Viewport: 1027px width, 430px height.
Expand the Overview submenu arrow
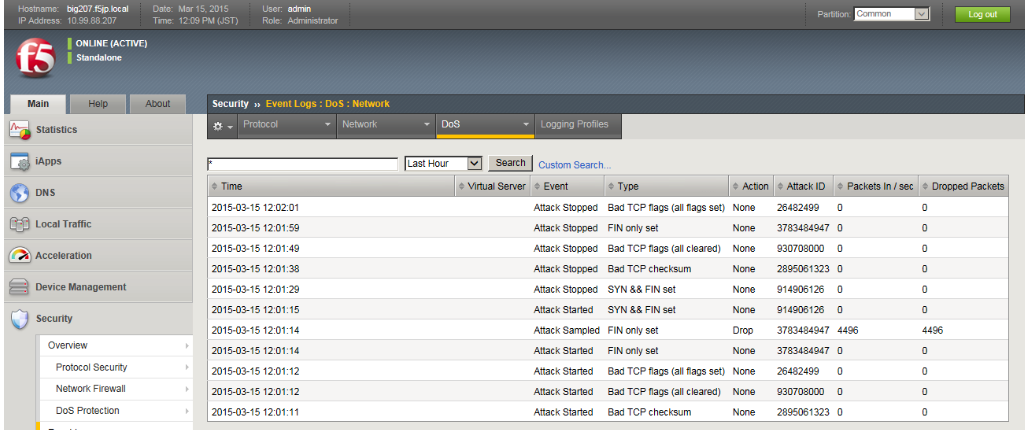pyautogui.click(x=187, y=346)
